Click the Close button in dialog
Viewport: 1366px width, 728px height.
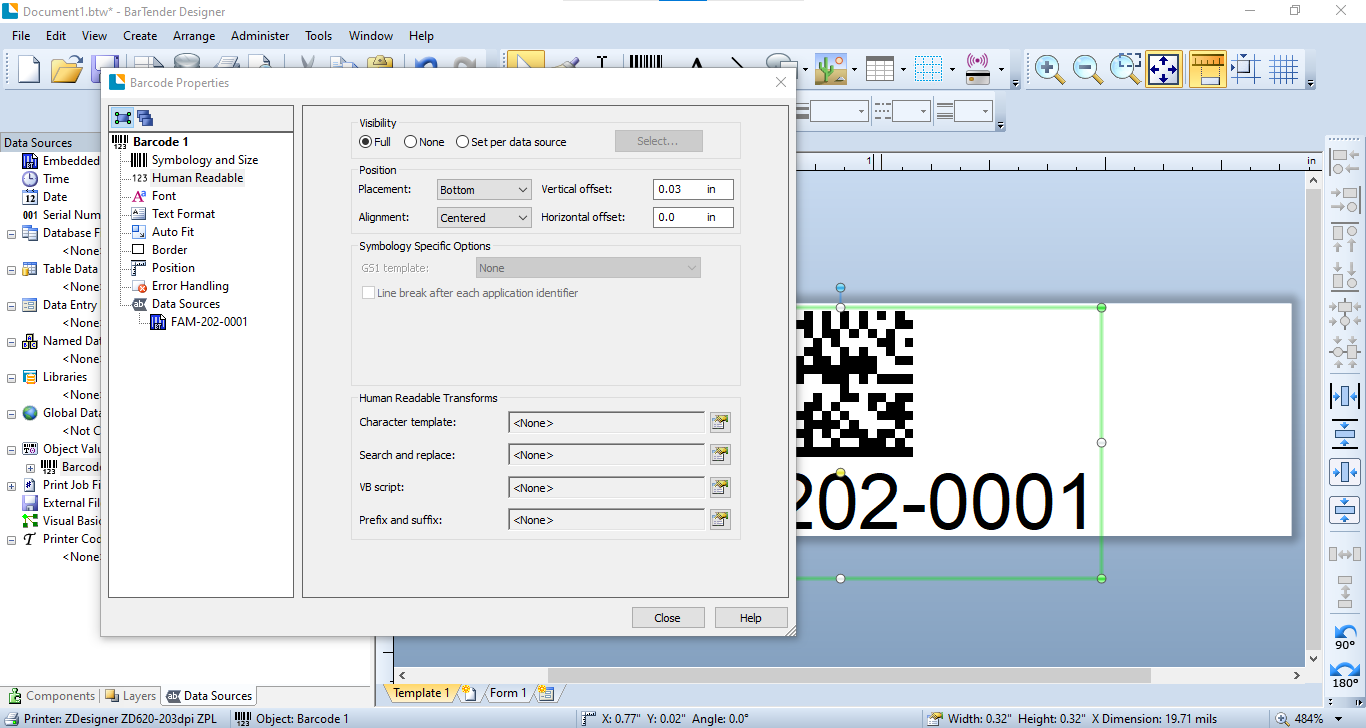point(668,618)
